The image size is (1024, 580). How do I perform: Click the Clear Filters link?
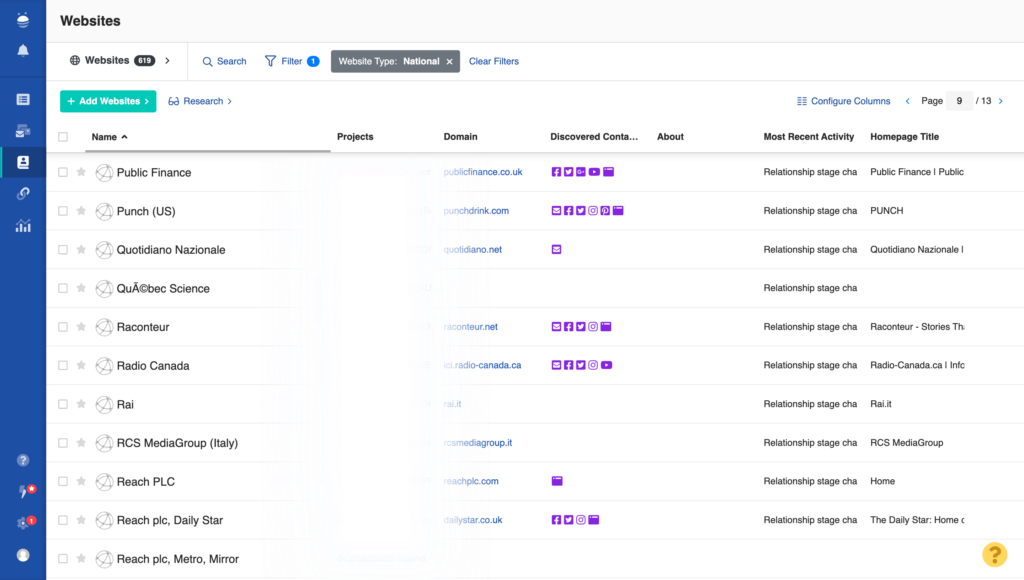pos(493,61)
